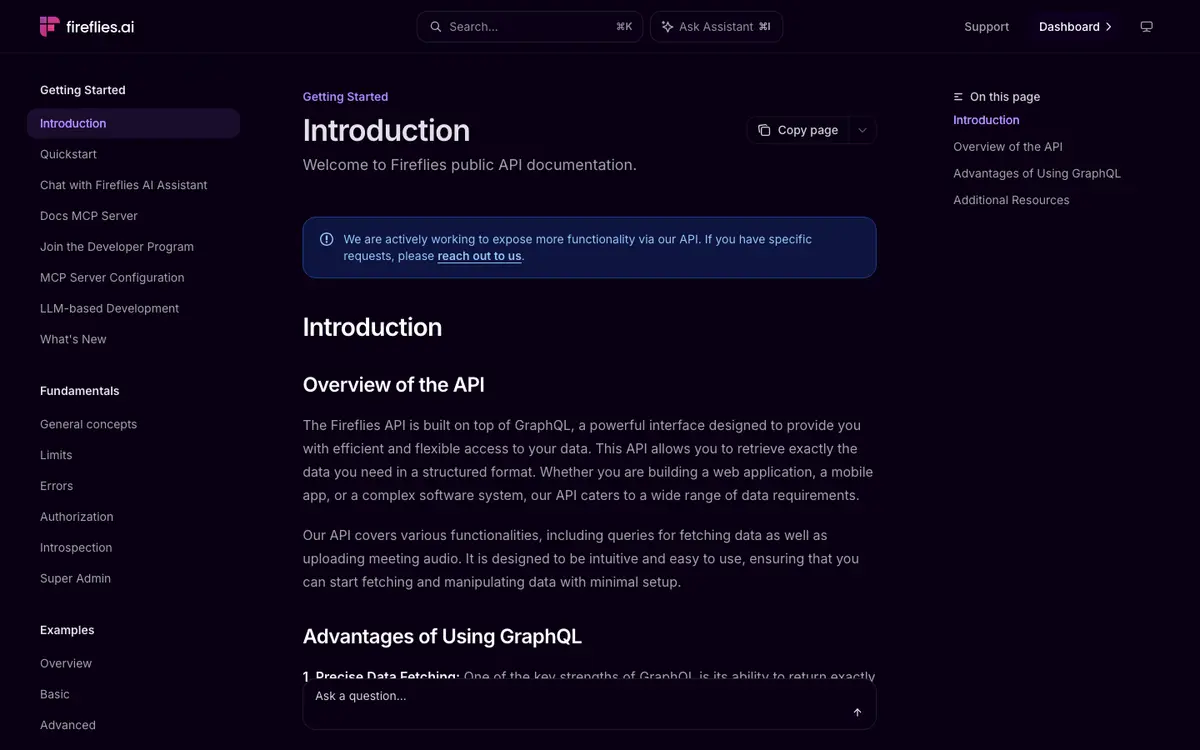This screenshot has width=1200, height=750.
Task: Jump to Introduction in On this page
Action: click(x=986, y=120)
